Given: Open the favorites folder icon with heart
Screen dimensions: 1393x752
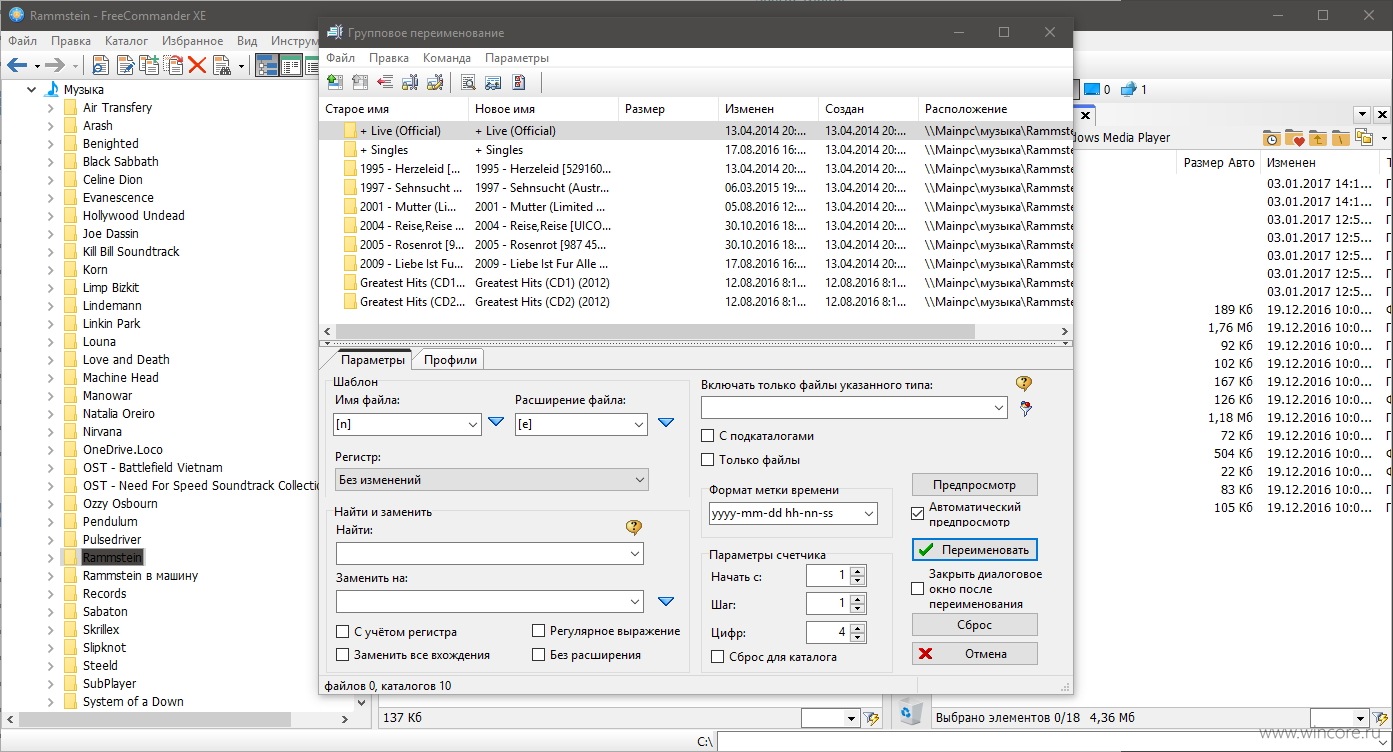Looking at the screenshot, I should [1295, 138].
